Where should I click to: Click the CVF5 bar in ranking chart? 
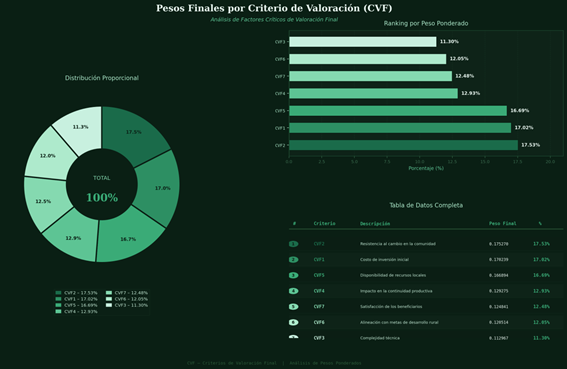[x=398, y=111]
